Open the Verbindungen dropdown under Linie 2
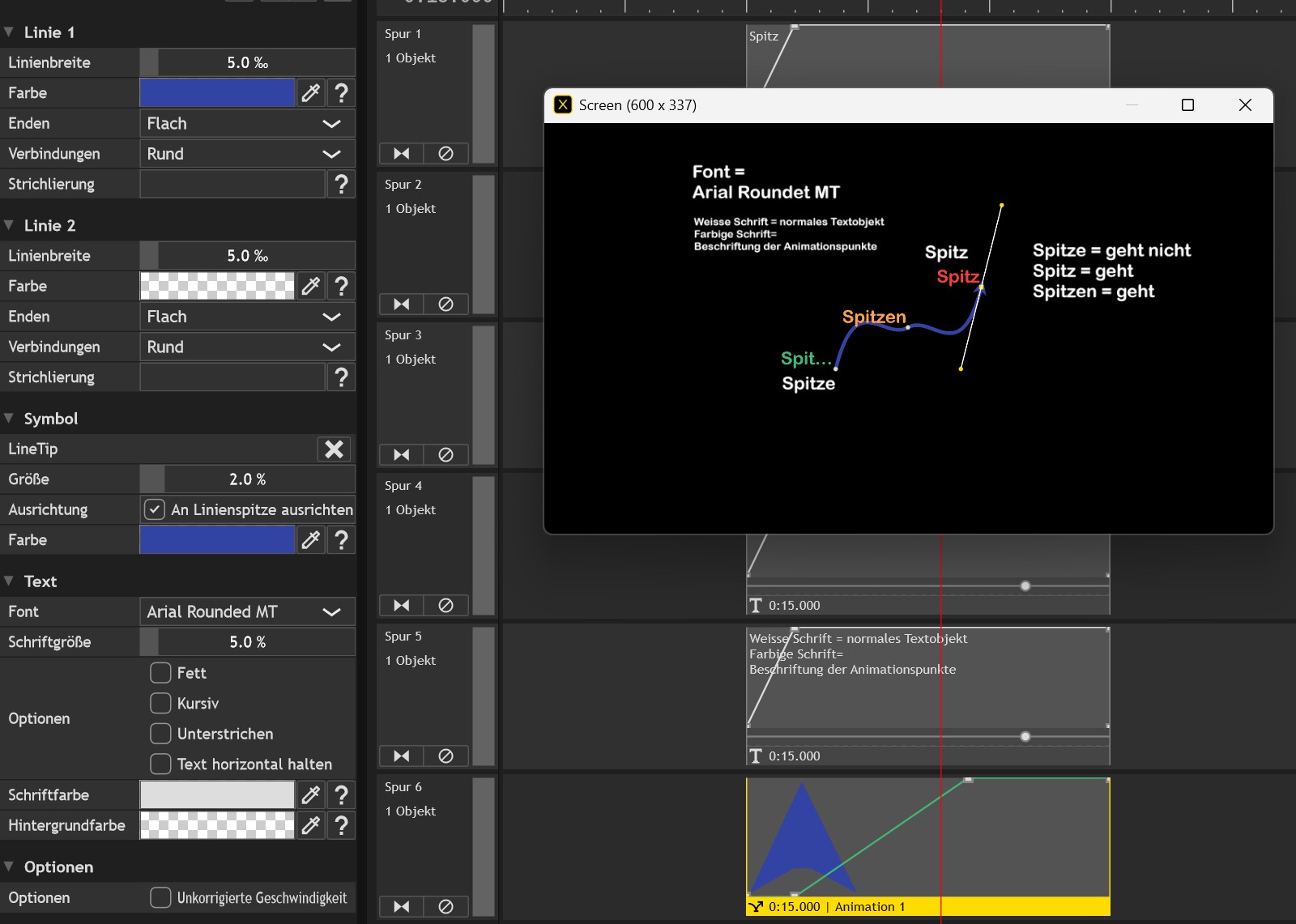Image resolution: width=1296 pixels, height=924 pixels. click(x=247, y=347)
